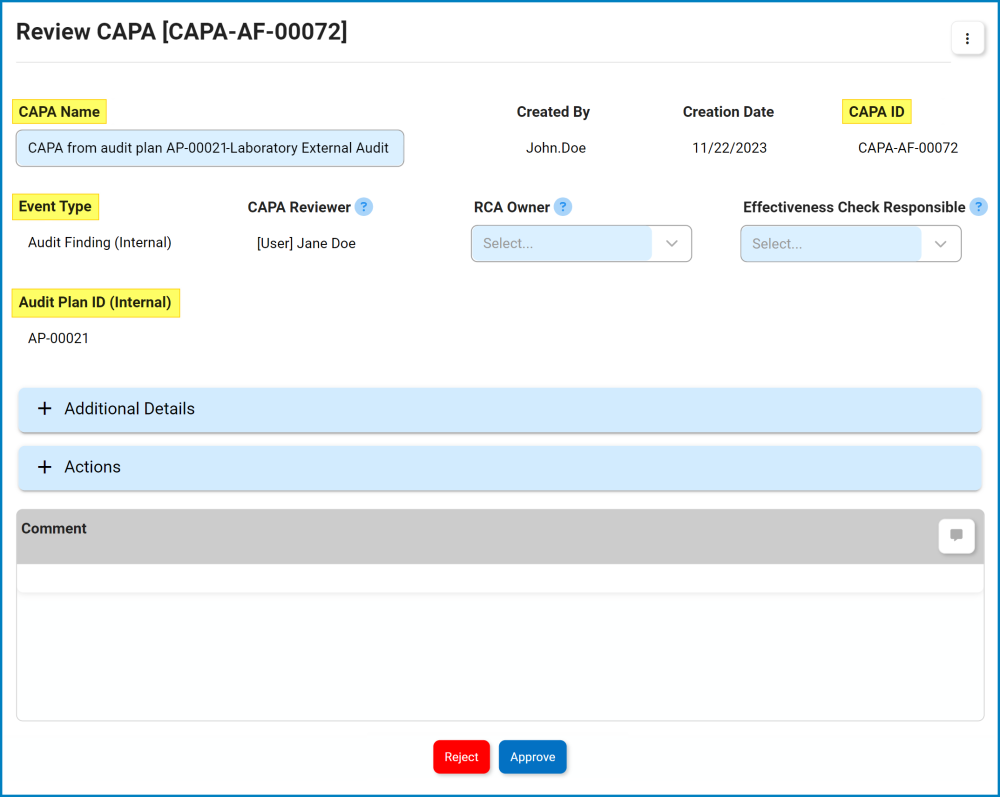Click the plus icon beside Additional Details

[44, 409]
